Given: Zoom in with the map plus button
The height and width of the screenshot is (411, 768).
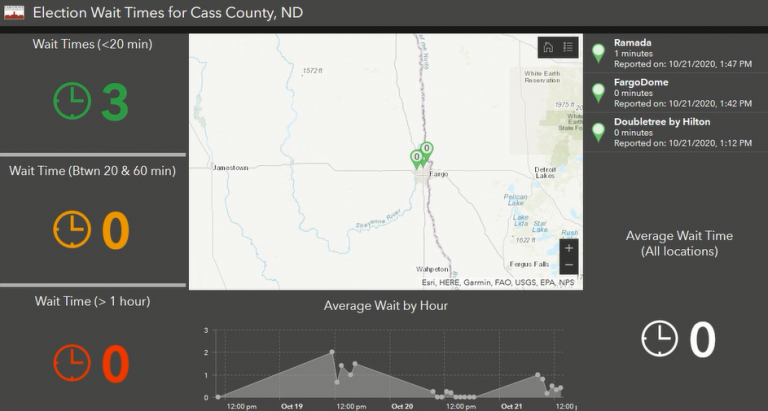Looking at the screenshot, I should tap(569, 248).
